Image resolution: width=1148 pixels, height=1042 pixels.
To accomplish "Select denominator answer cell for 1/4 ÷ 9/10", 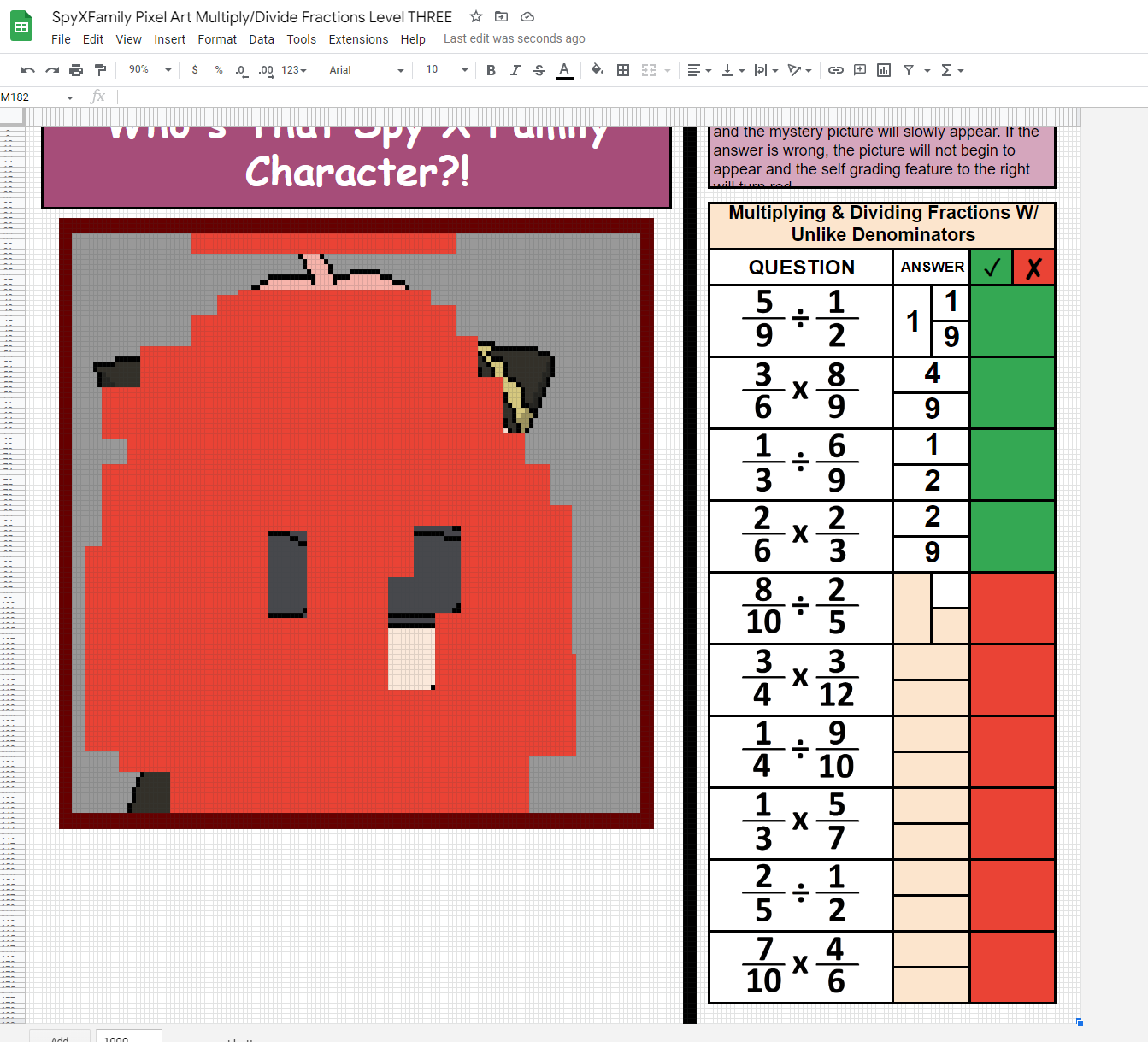I will (x=931, y=769).
